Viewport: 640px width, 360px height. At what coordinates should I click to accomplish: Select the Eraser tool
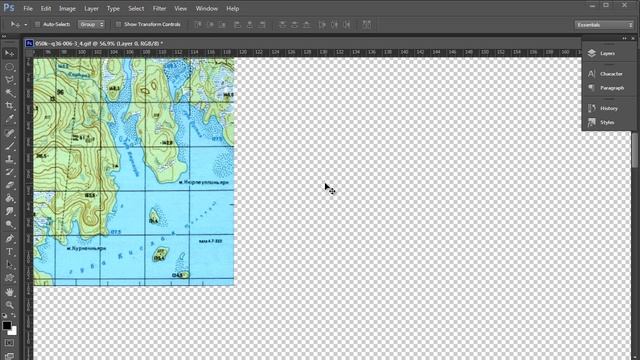pos(9,185)
